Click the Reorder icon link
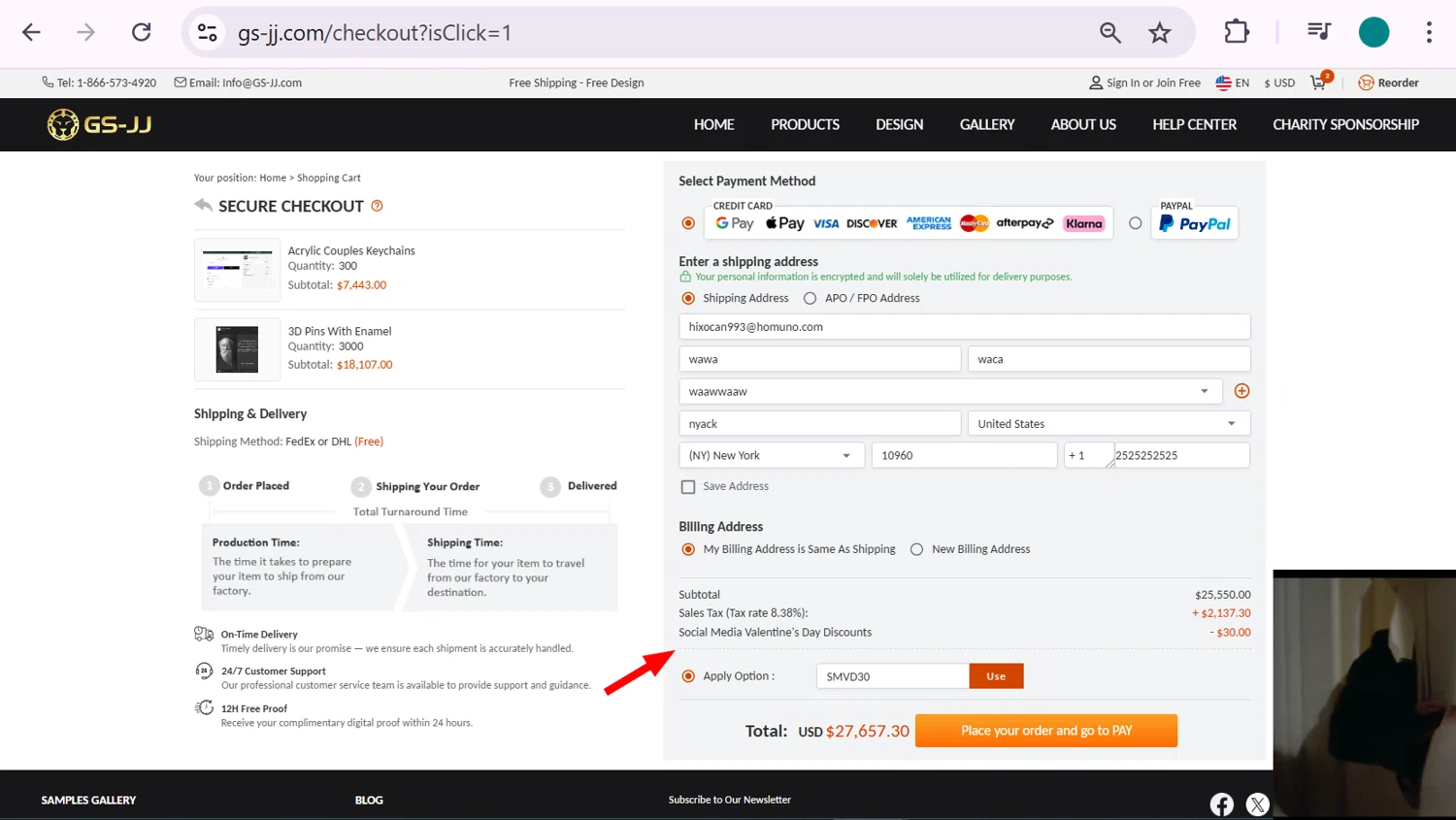1456x820 pixels. [1388, 82]
